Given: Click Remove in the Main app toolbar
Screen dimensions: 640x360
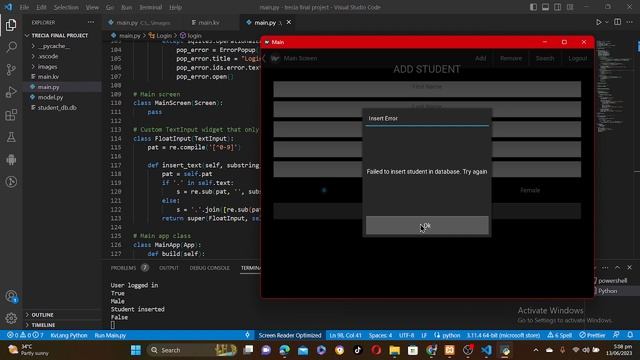Looking at the screenshot, I should (x=511, y=58).
